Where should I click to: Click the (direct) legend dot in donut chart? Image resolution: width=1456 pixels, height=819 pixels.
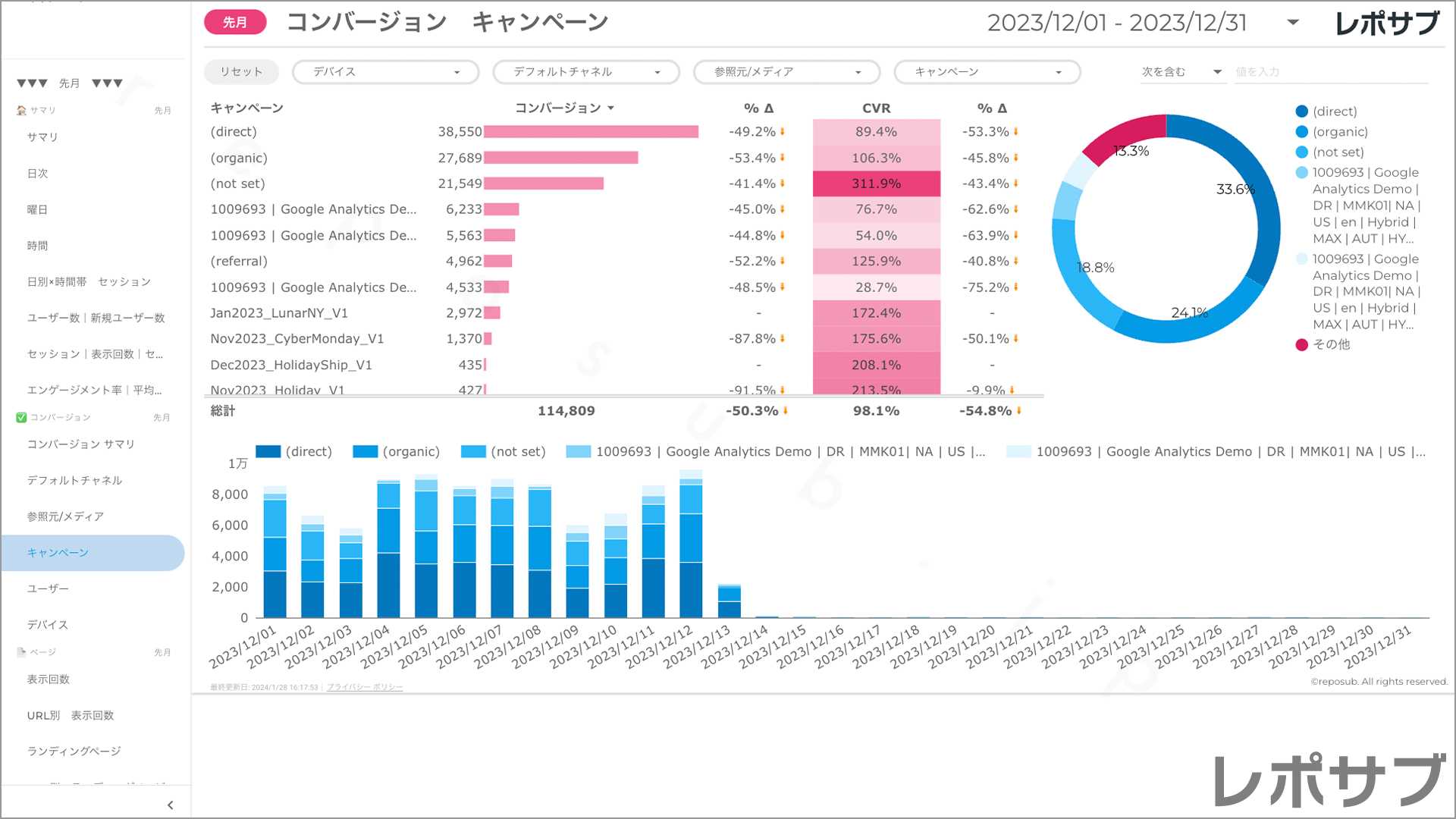pyautogui.click(x=1302, y=111)
